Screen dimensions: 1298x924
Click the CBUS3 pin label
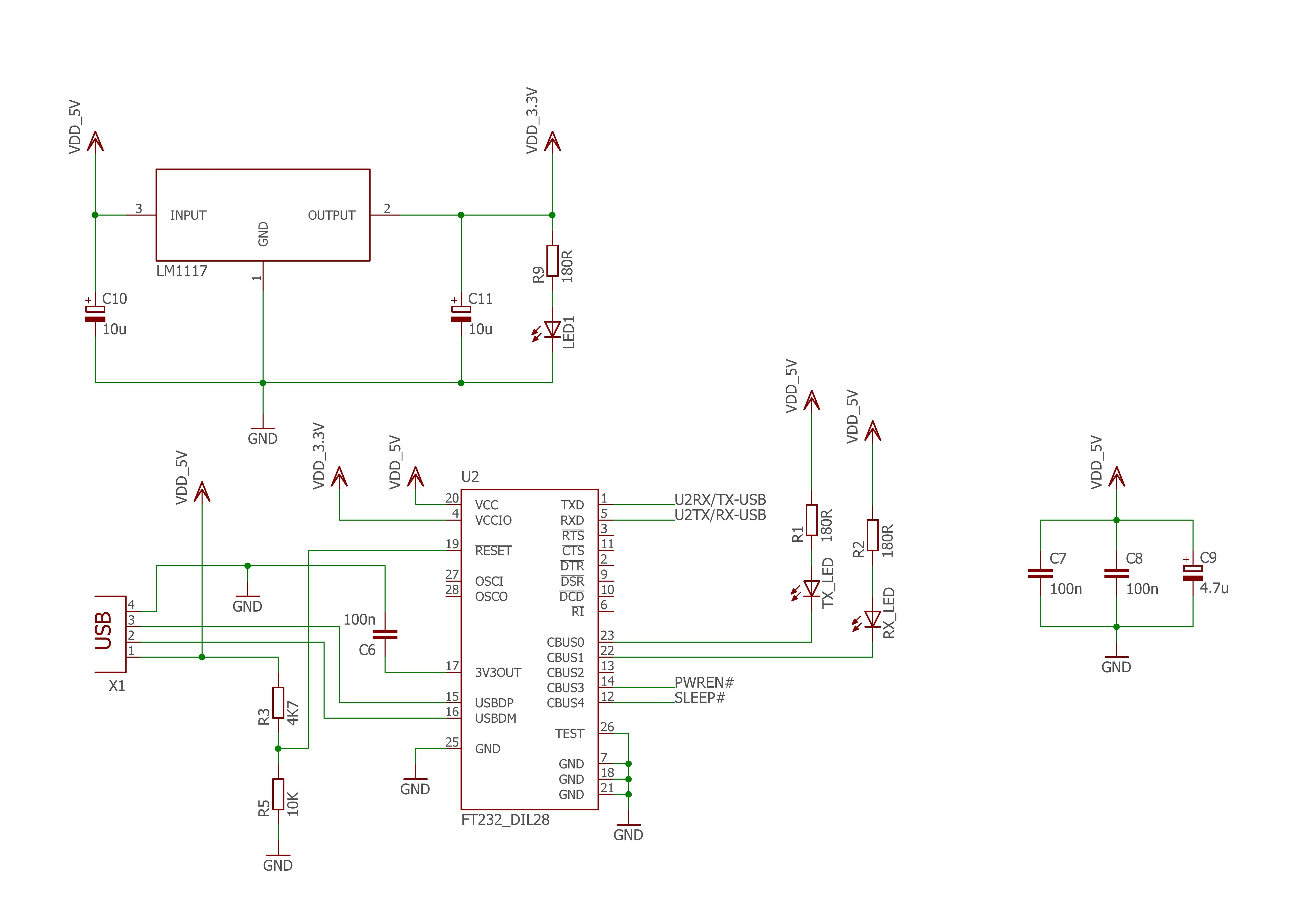(566, 688)
